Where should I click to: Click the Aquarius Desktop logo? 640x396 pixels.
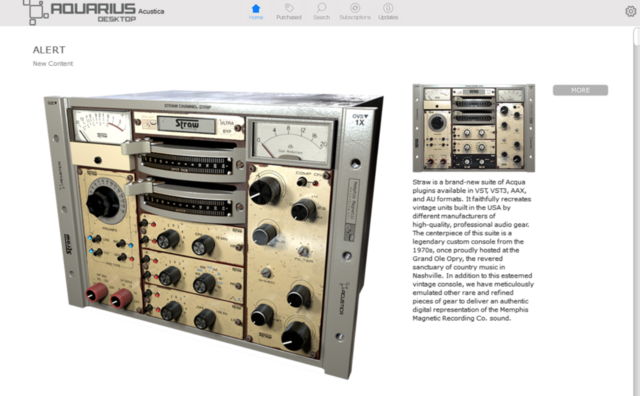click(94, 12)
